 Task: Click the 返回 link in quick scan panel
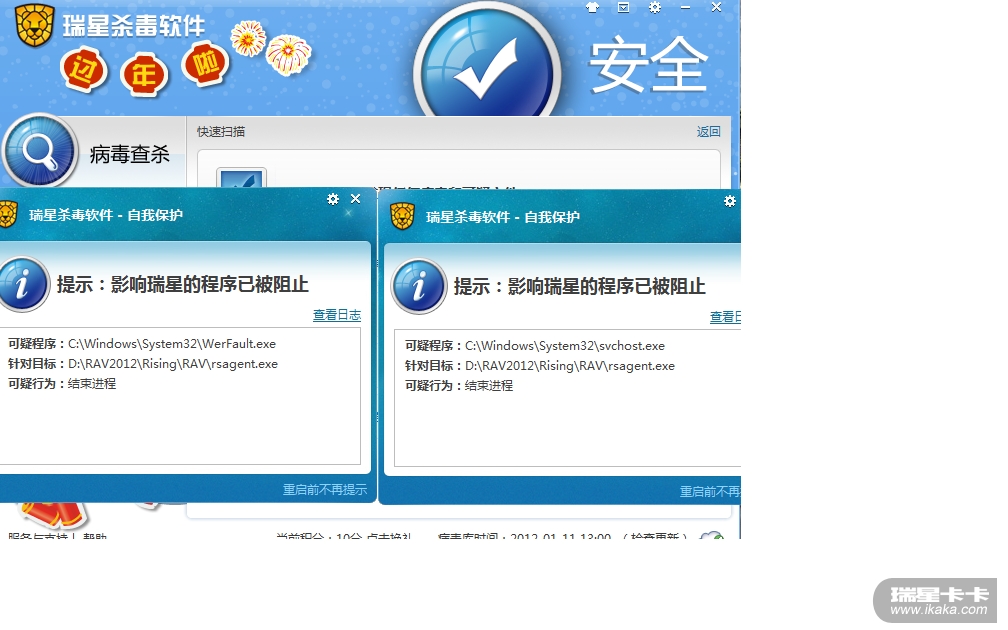point(708,132)
